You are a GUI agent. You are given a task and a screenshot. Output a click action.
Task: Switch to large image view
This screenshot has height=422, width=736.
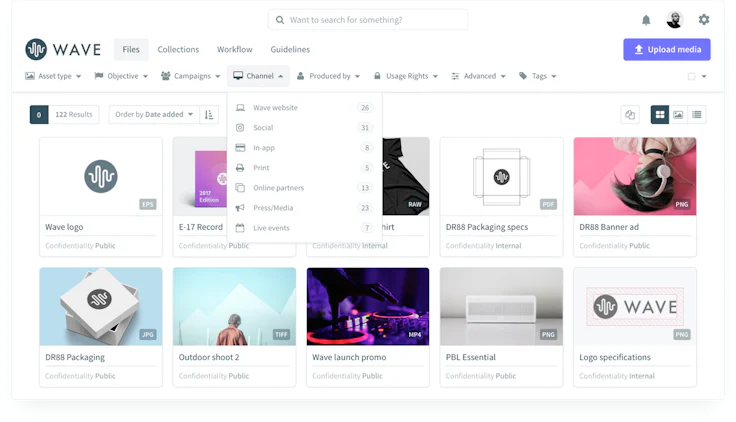point(678,115)
